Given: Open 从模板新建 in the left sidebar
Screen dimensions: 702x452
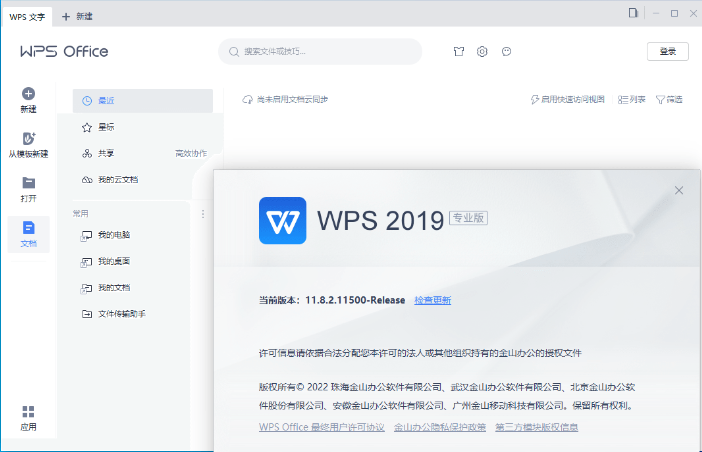Looking at the screenshot, I should [x=28, y=139].
